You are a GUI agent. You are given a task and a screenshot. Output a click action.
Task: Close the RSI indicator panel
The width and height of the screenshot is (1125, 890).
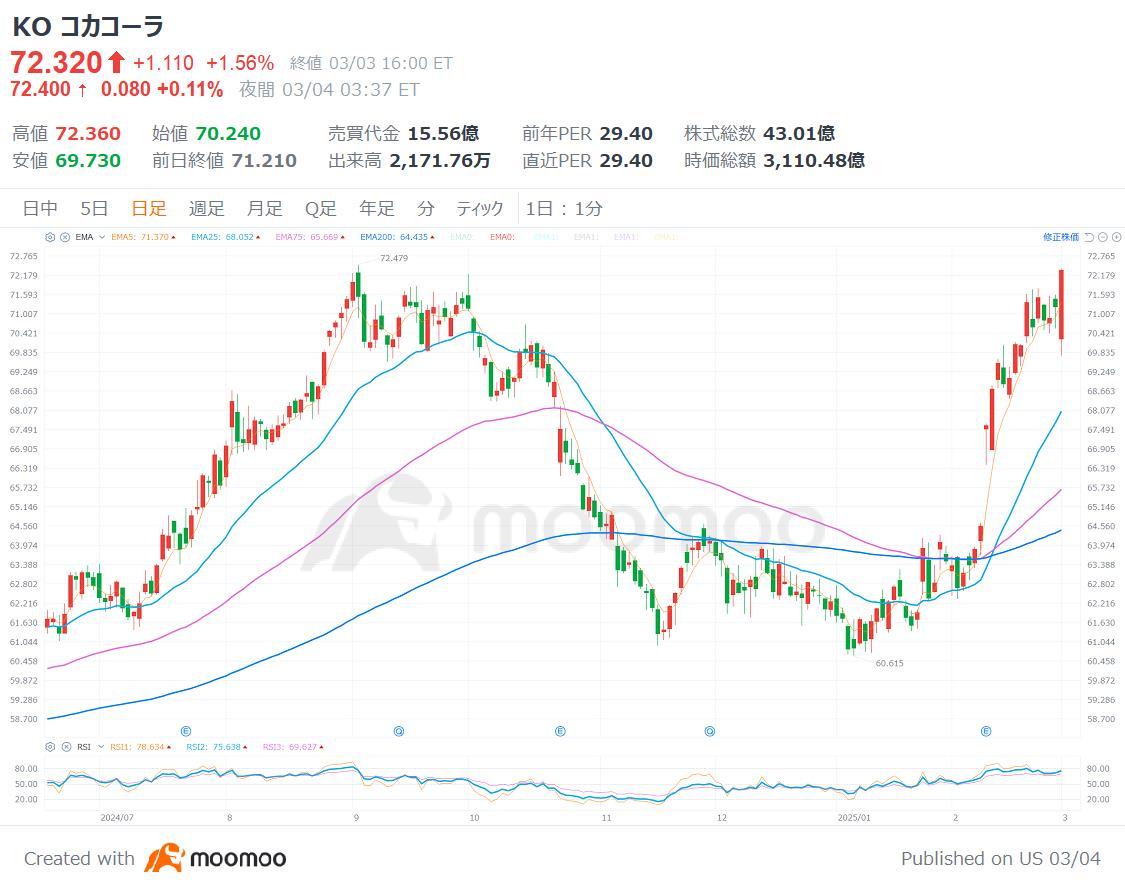click(x=64, y=747)
